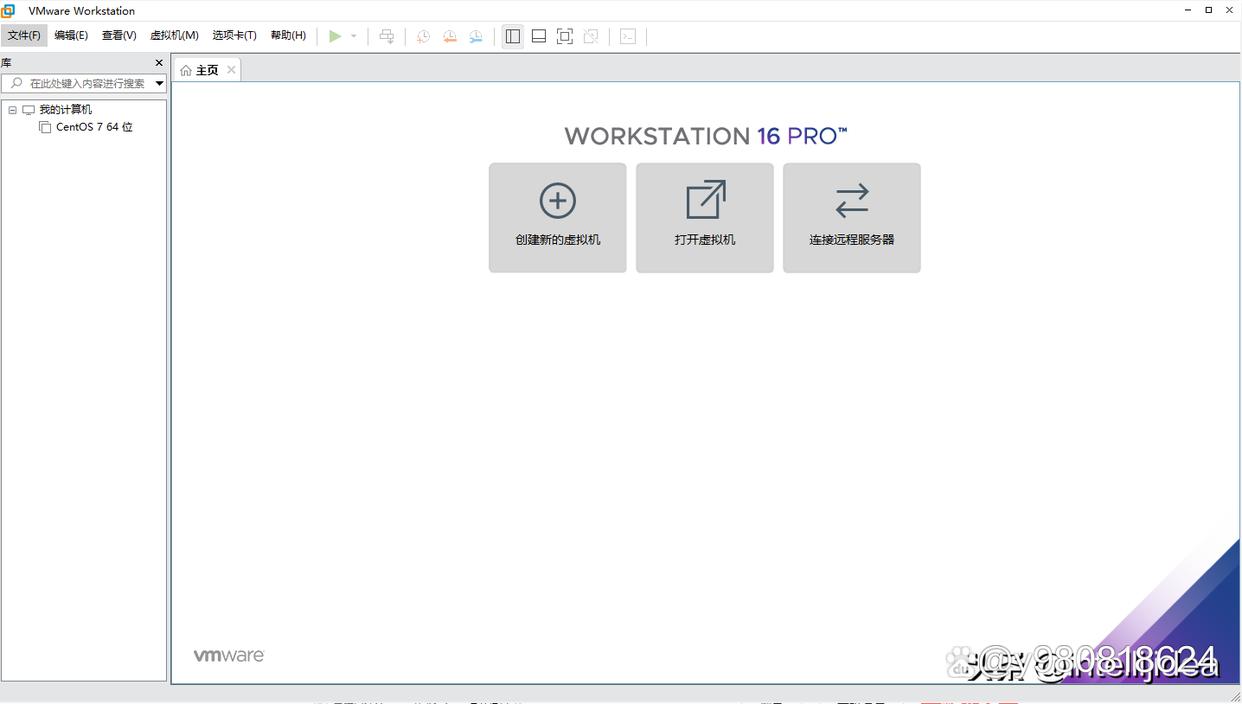The width and height of the screenshot is (1242, 704).
Task: Click the green power on (play) icon
Action: click(335, 36)
